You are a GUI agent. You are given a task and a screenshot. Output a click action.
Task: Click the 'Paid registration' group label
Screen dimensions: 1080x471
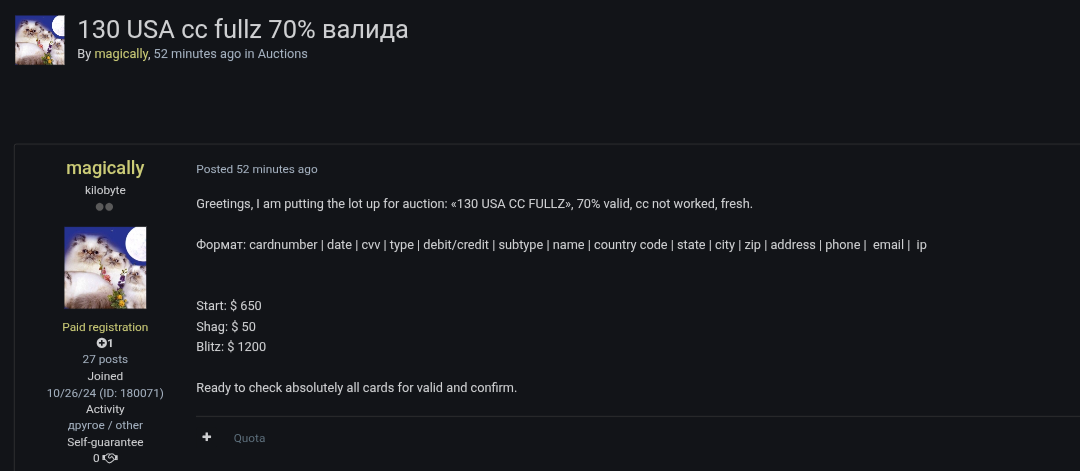[105, 327]
